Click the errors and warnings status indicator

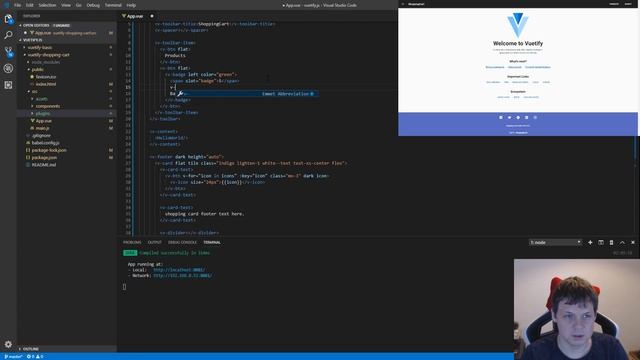[x=35, y=357]
